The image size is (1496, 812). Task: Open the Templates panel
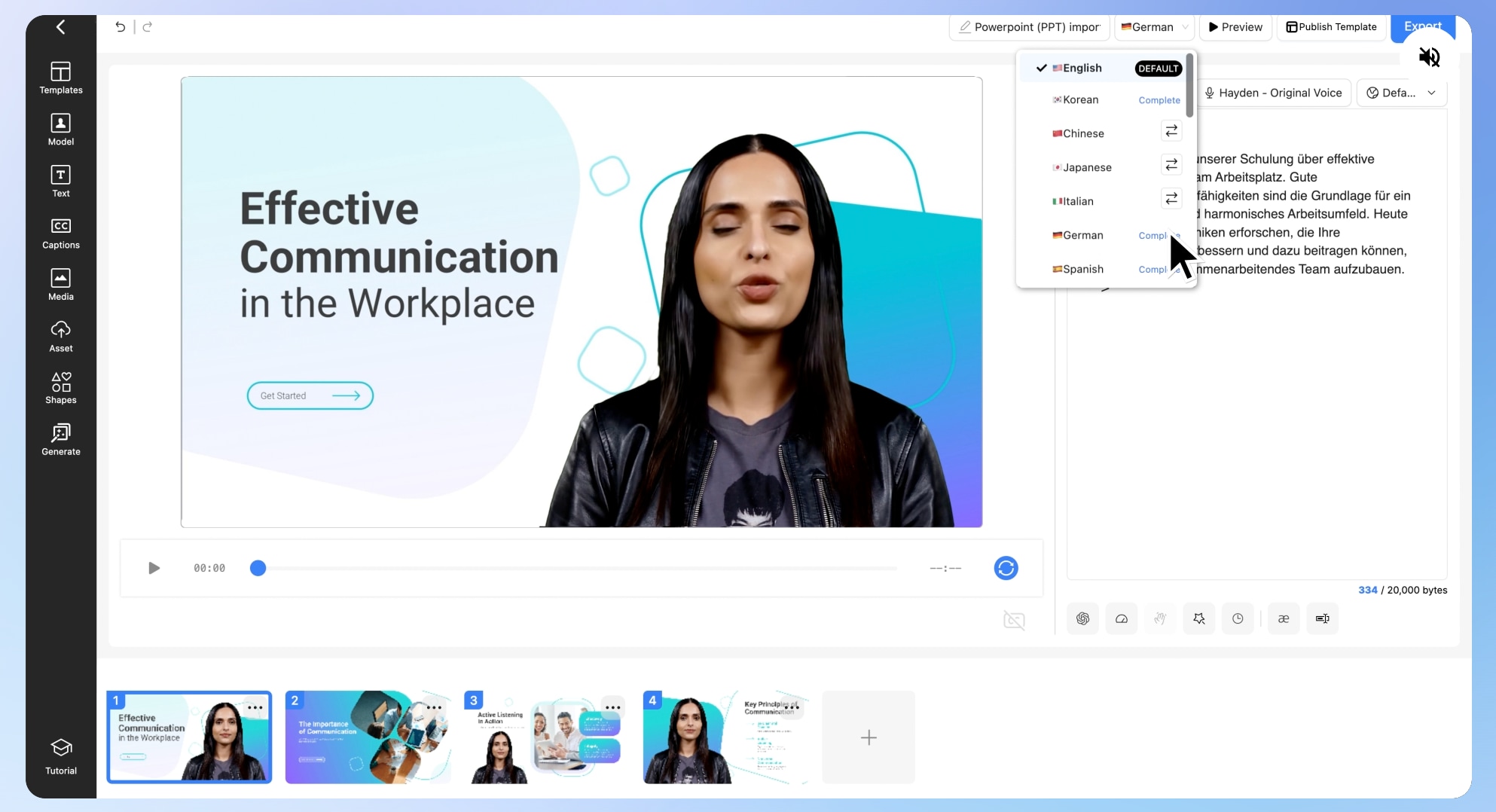pyautogui.click(x=60, y=78)
